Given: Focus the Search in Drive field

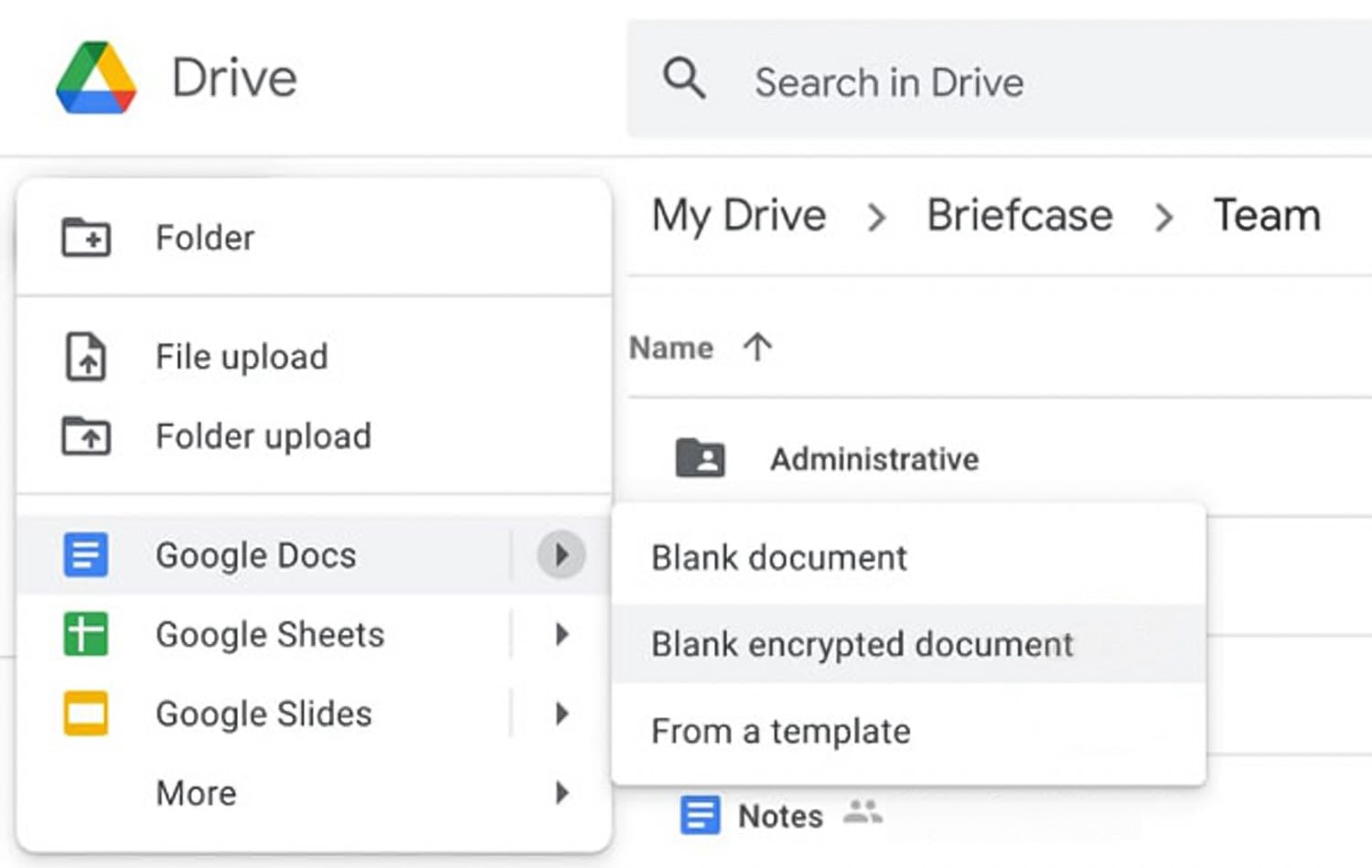Looking at the screenshot, I should pyautogui.click(x=999, y=80).
